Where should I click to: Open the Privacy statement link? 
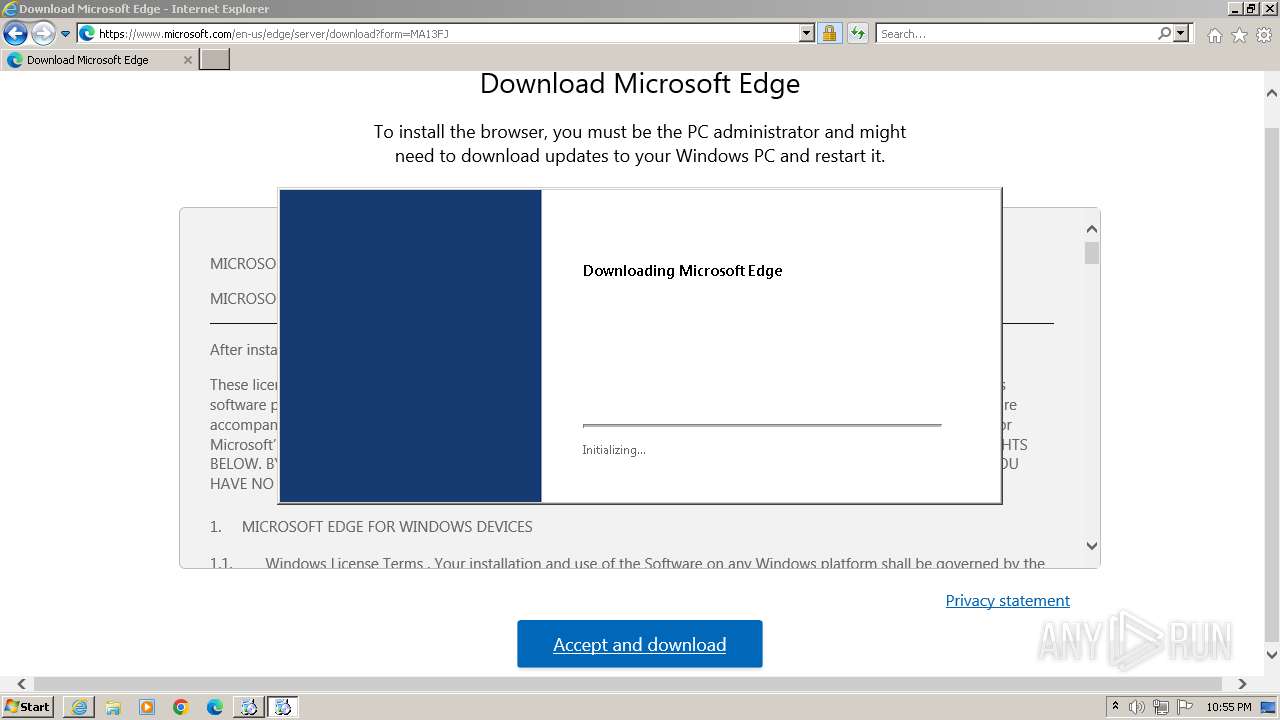click(1008, 600)
